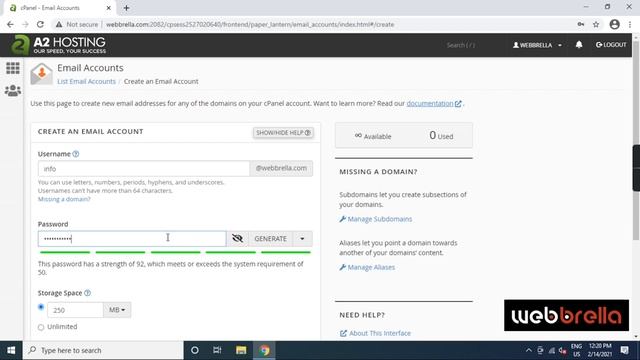Viewport: 640px width, 360px height.
Task: Click the A2 Hosting logo
Action: [x=58, y=45]
